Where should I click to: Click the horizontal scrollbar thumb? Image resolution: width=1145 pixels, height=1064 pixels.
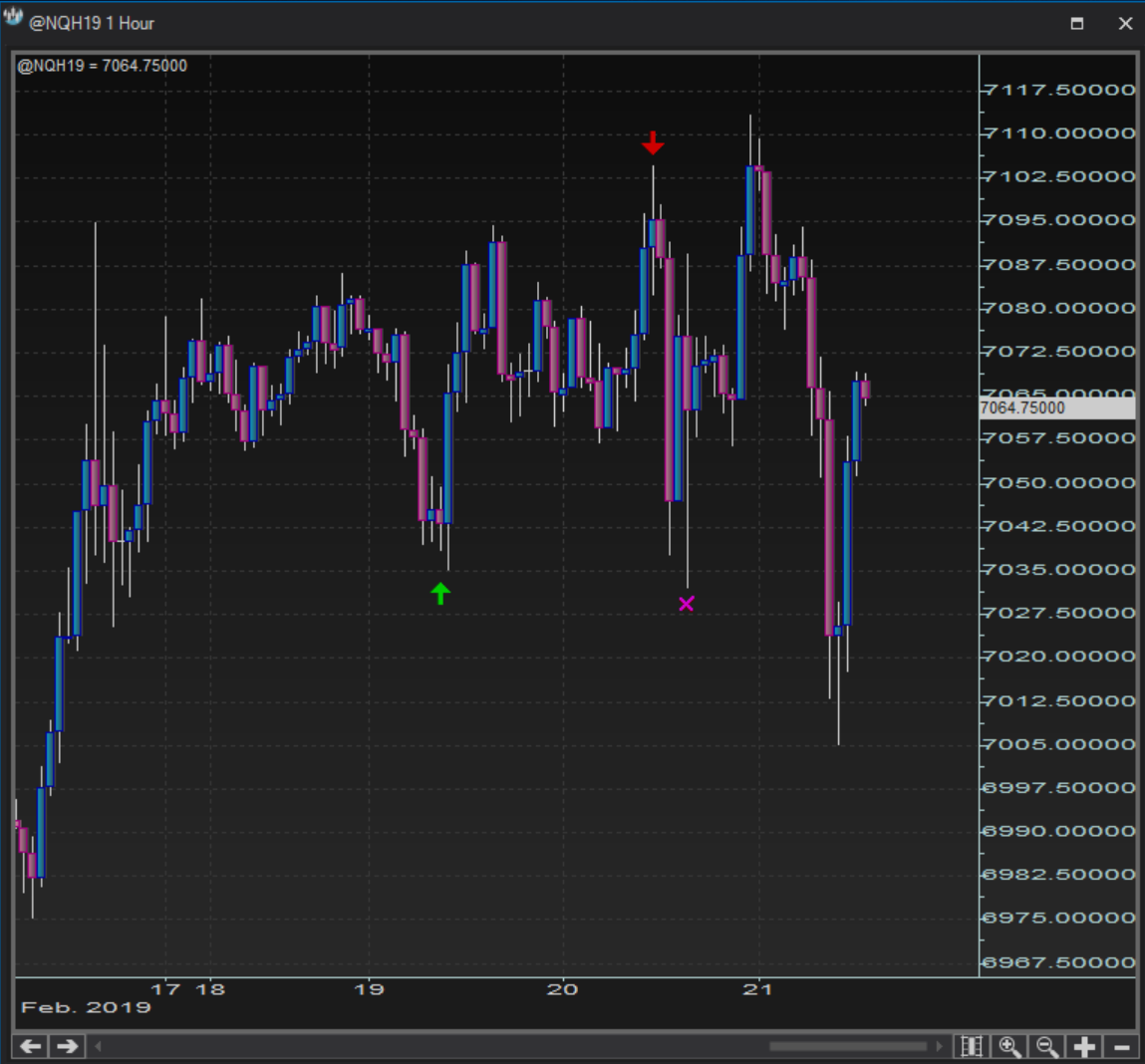pyautogui.click(x=848, y=1046)
